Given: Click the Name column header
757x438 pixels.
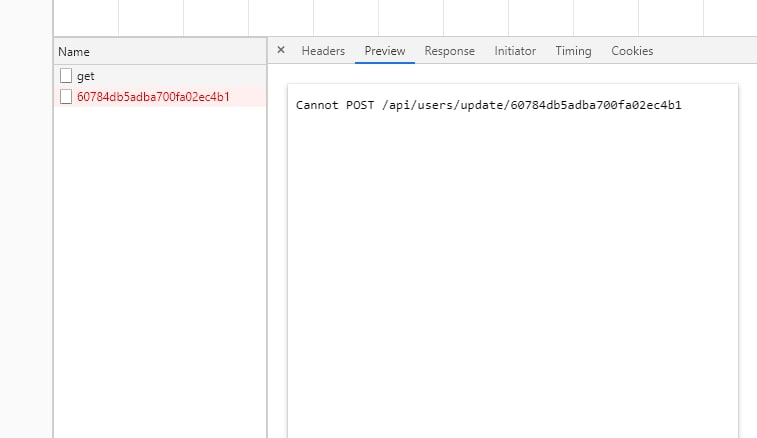Looking at the screenshot, I should tap(160, 52).
